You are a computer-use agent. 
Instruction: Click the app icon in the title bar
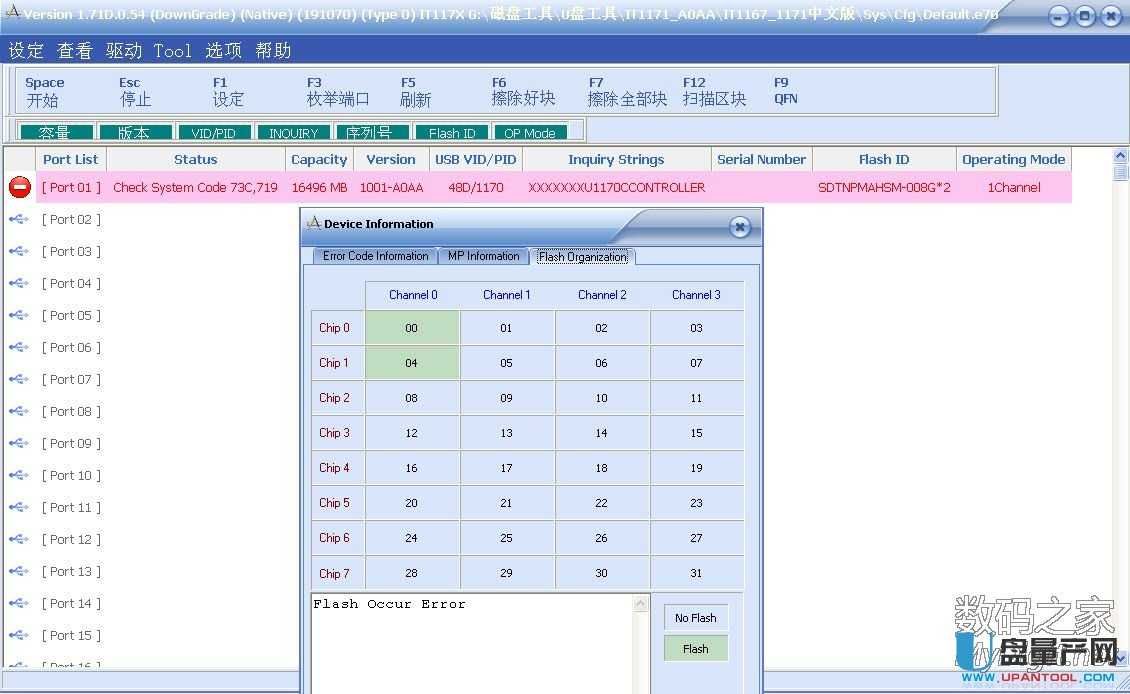[x=13, y=14]
